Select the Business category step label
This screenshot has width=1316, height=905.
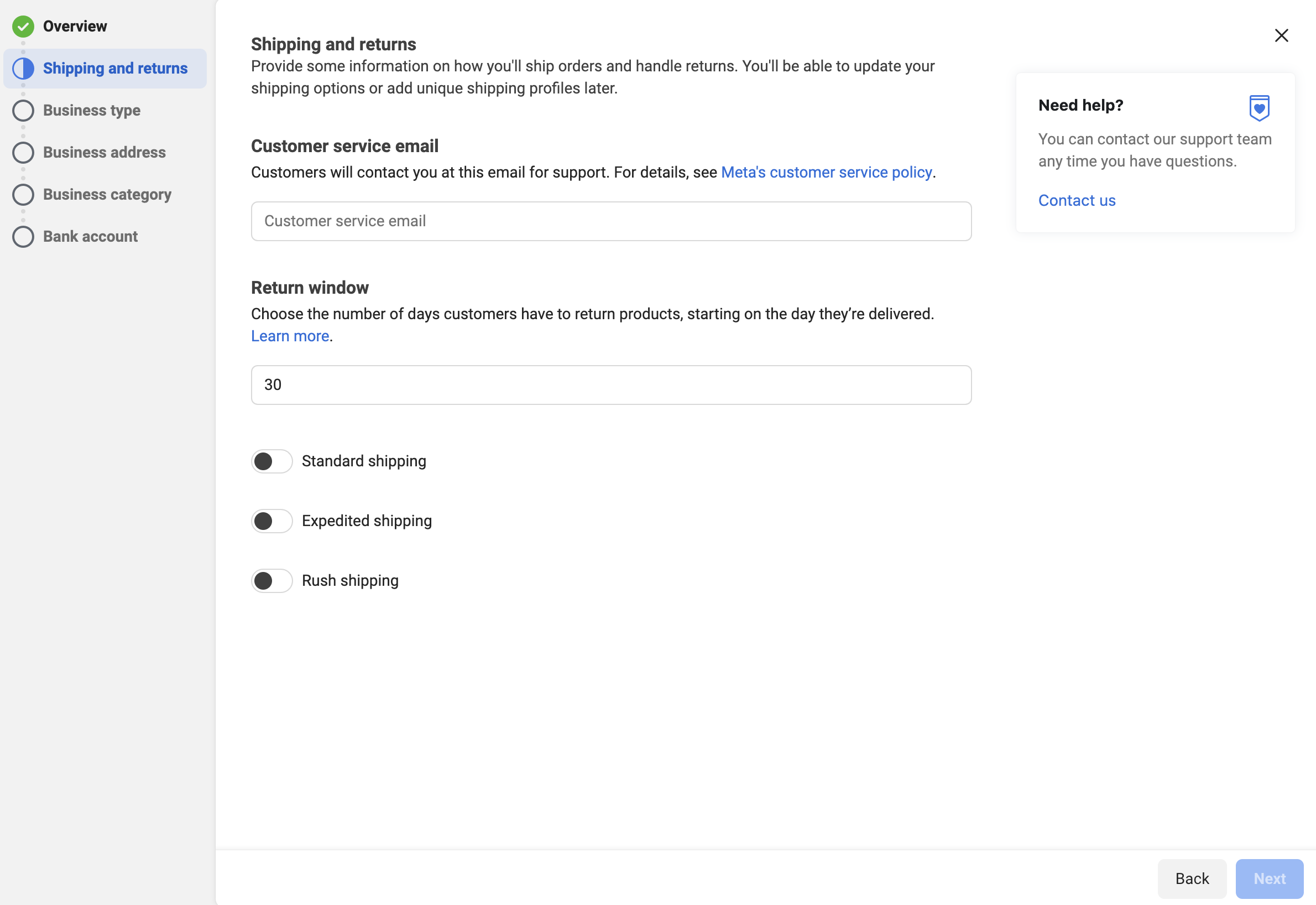coord(107,195)
